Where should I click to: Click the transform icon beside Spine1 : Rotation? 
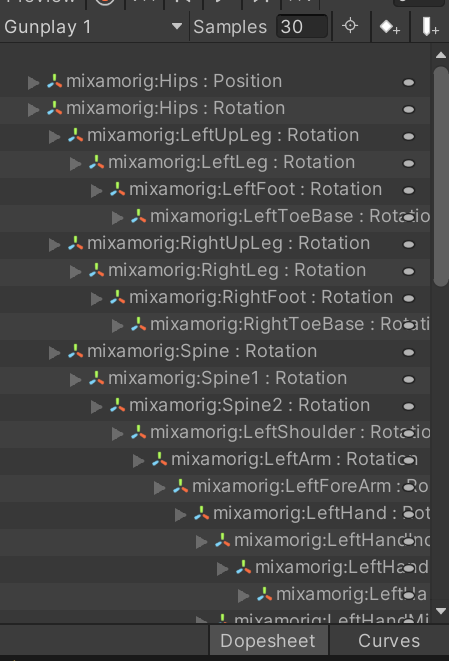coord(97,378)
